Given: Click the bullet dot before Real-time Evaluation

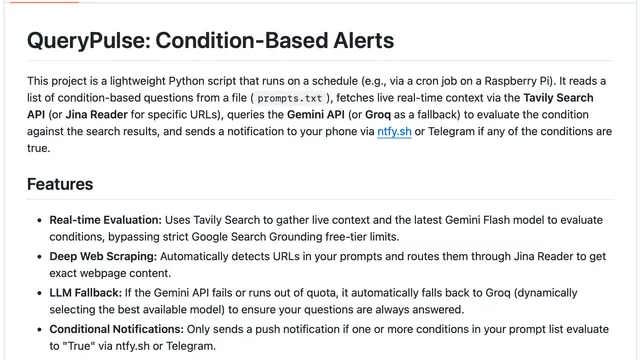Looking at the screenshot, I should point(40,220).
